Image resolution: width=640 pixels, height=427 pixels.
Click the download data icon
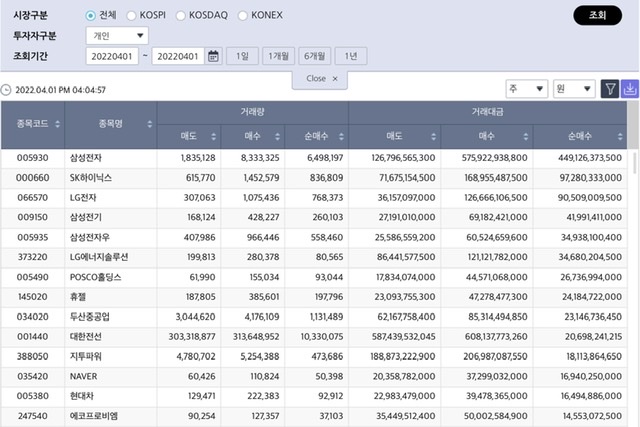tap(630, 89)
